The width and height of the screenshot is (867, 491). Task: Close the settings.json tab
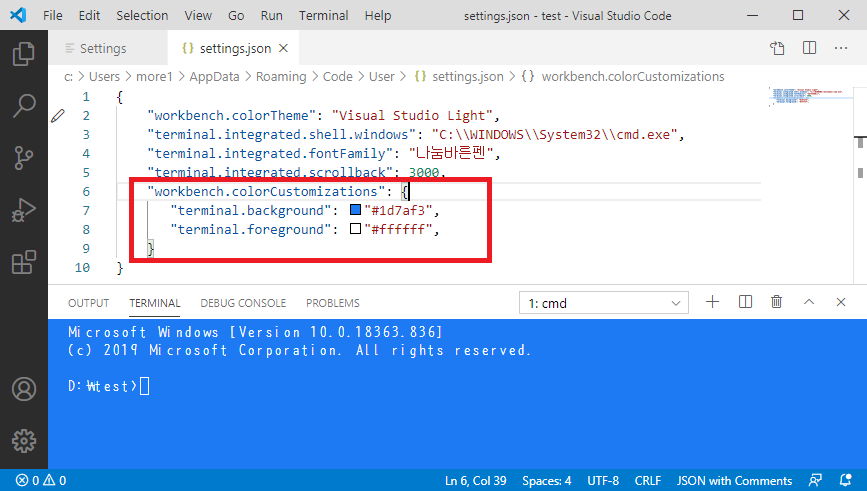pos(283,48)
